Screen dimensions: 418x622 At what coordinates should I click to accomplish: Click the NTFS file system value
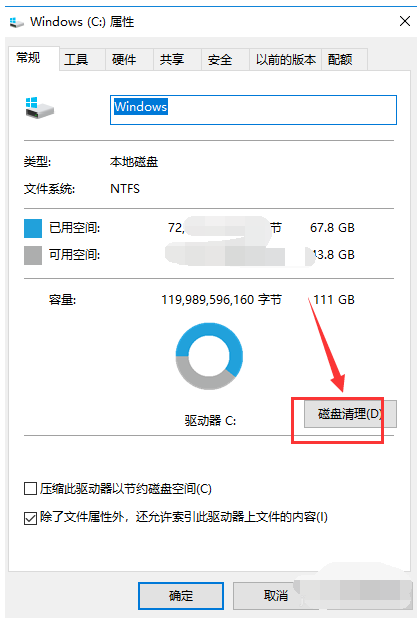click(x=125, y=188)
